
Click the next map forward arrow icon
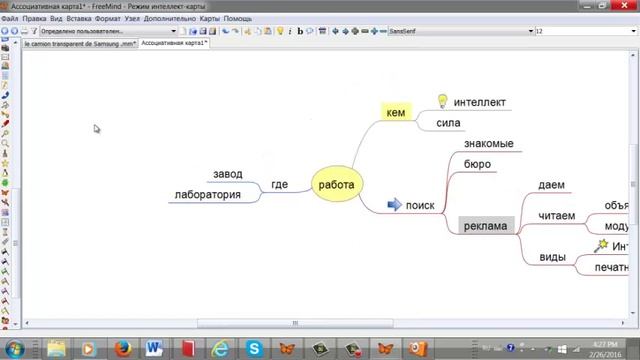[x=15, y=31]
